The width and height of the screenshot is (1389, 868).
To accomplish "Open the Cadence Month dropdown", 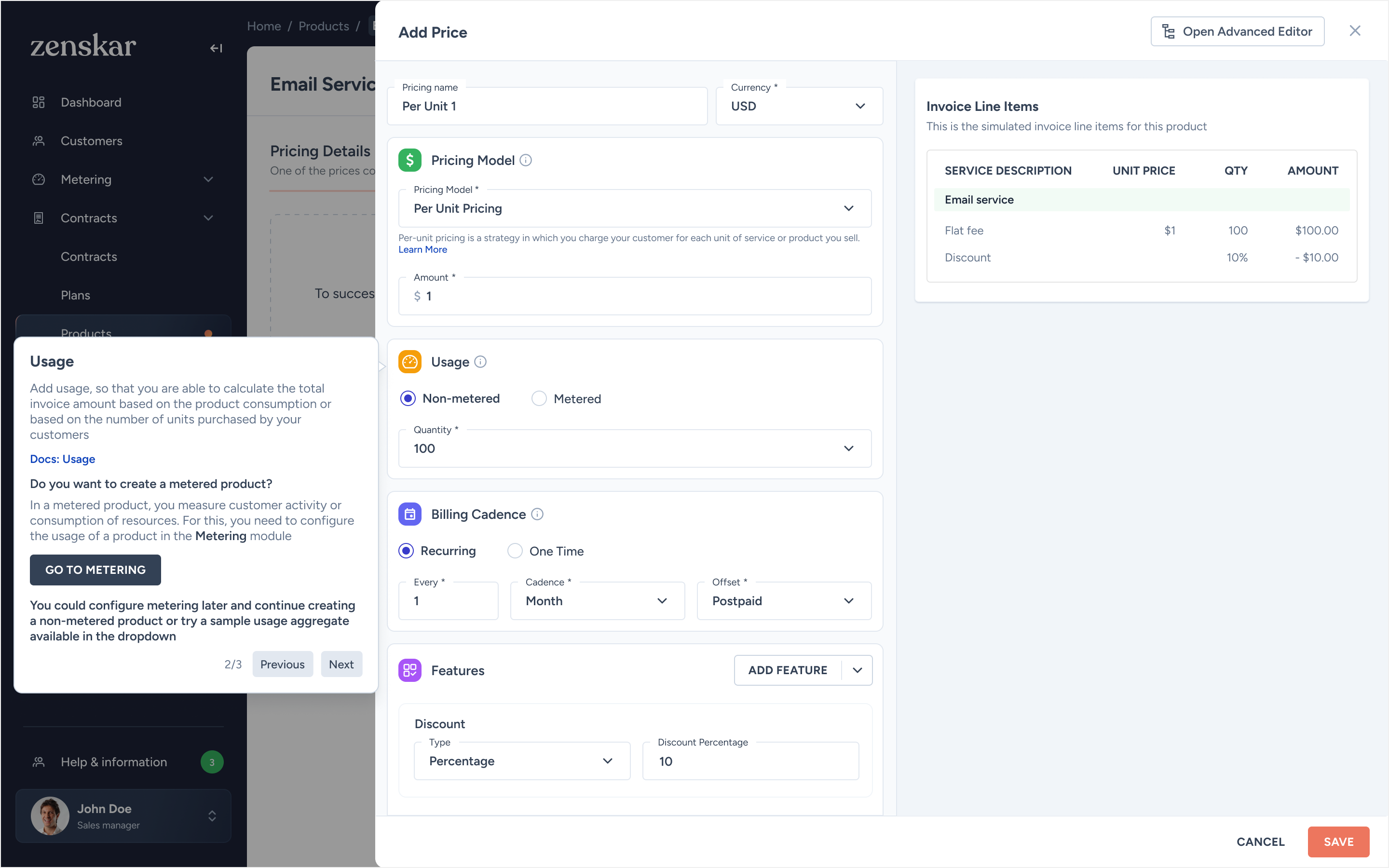I will click(598, 600).
